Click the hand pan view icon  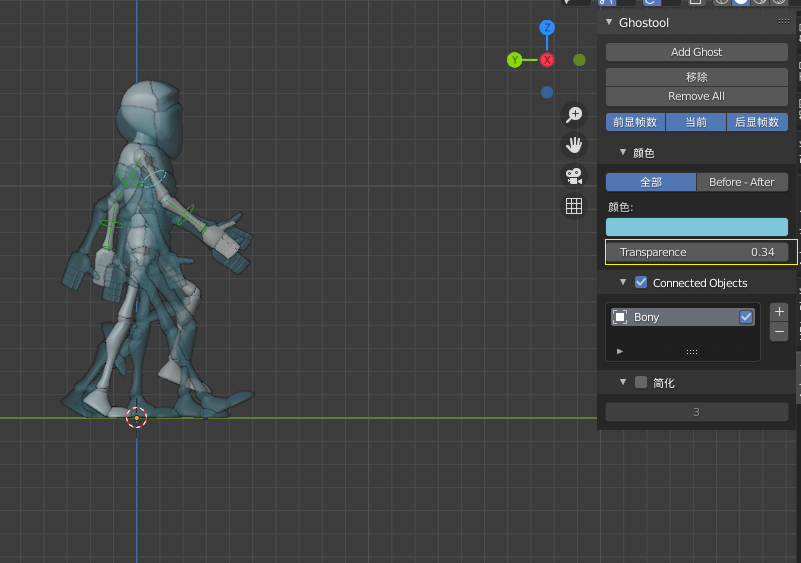574,145
